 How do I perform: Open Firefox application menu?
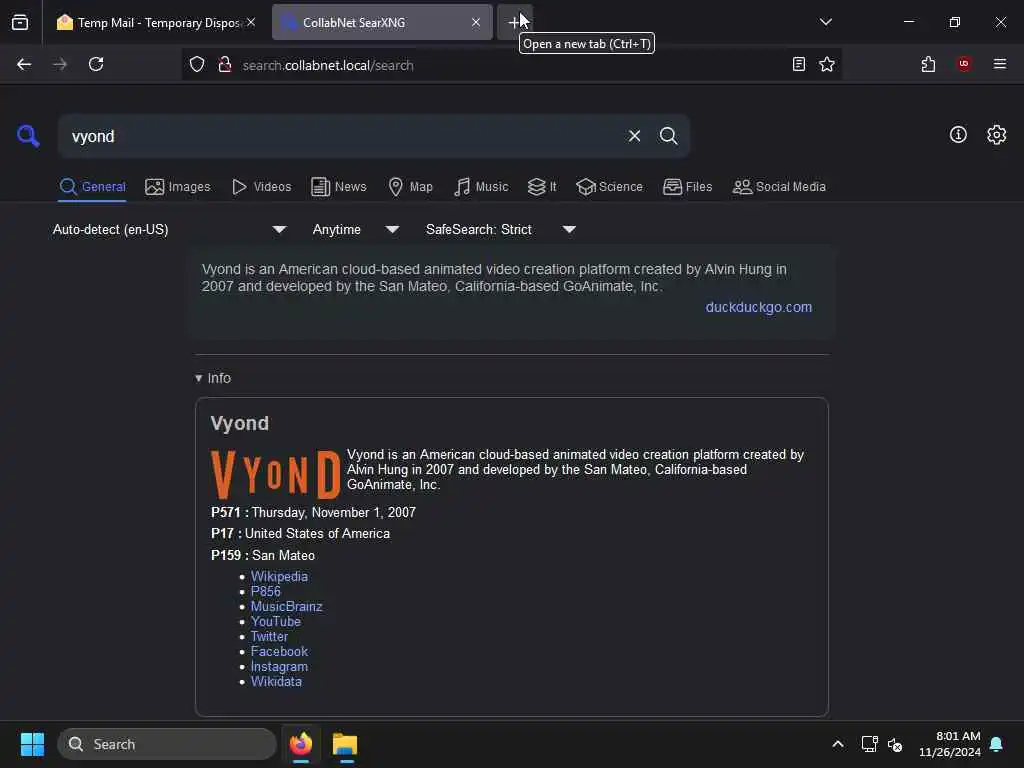(999, 64)
